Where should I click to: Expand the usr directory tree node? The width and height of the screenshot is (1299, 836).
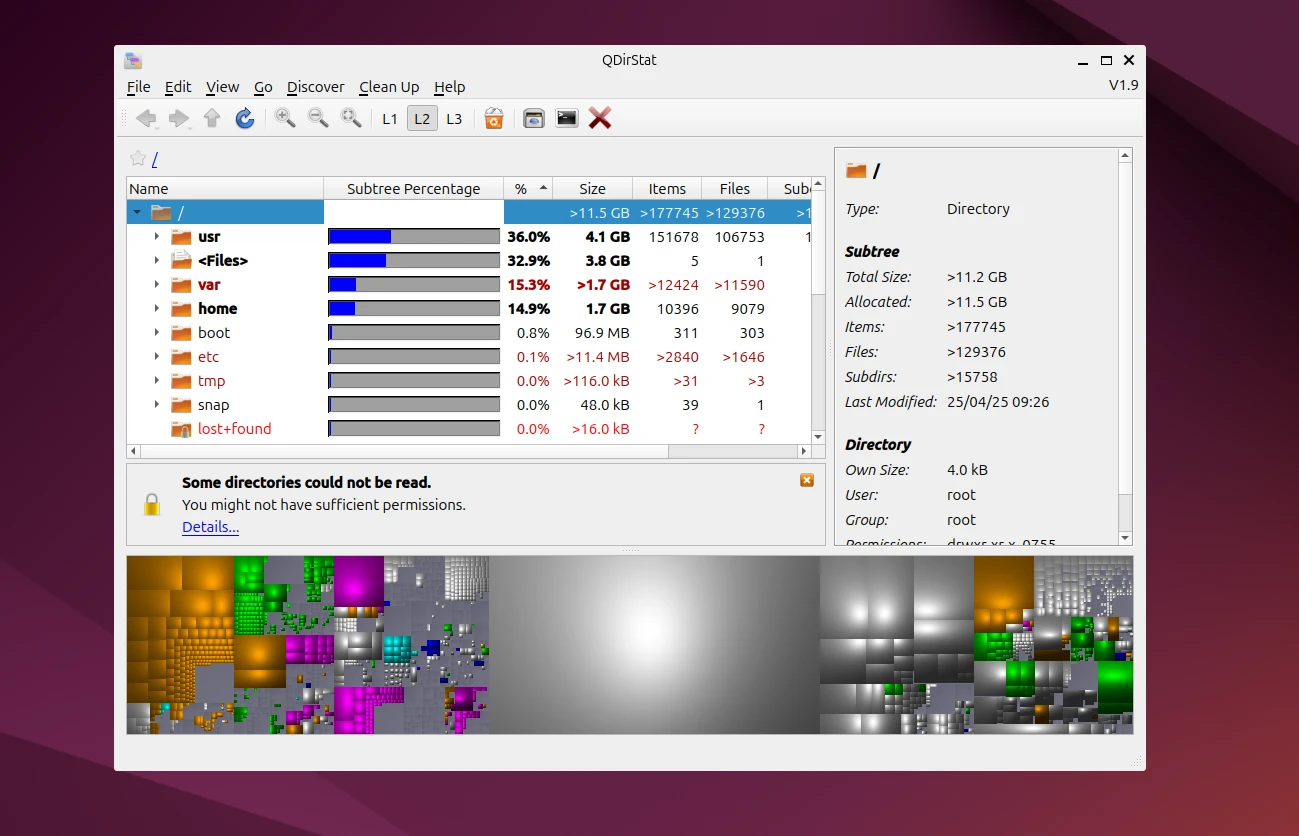[x=157, y=237]
